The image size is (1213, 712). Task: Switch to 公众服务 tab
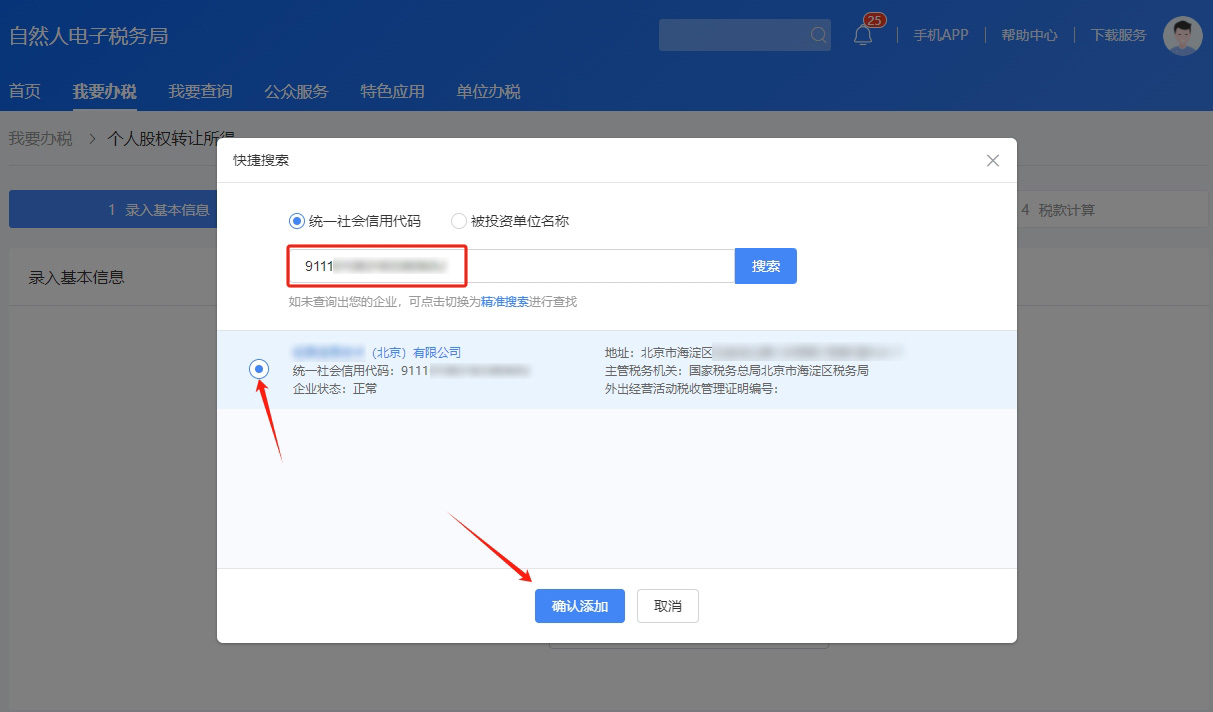pos(296,92)
